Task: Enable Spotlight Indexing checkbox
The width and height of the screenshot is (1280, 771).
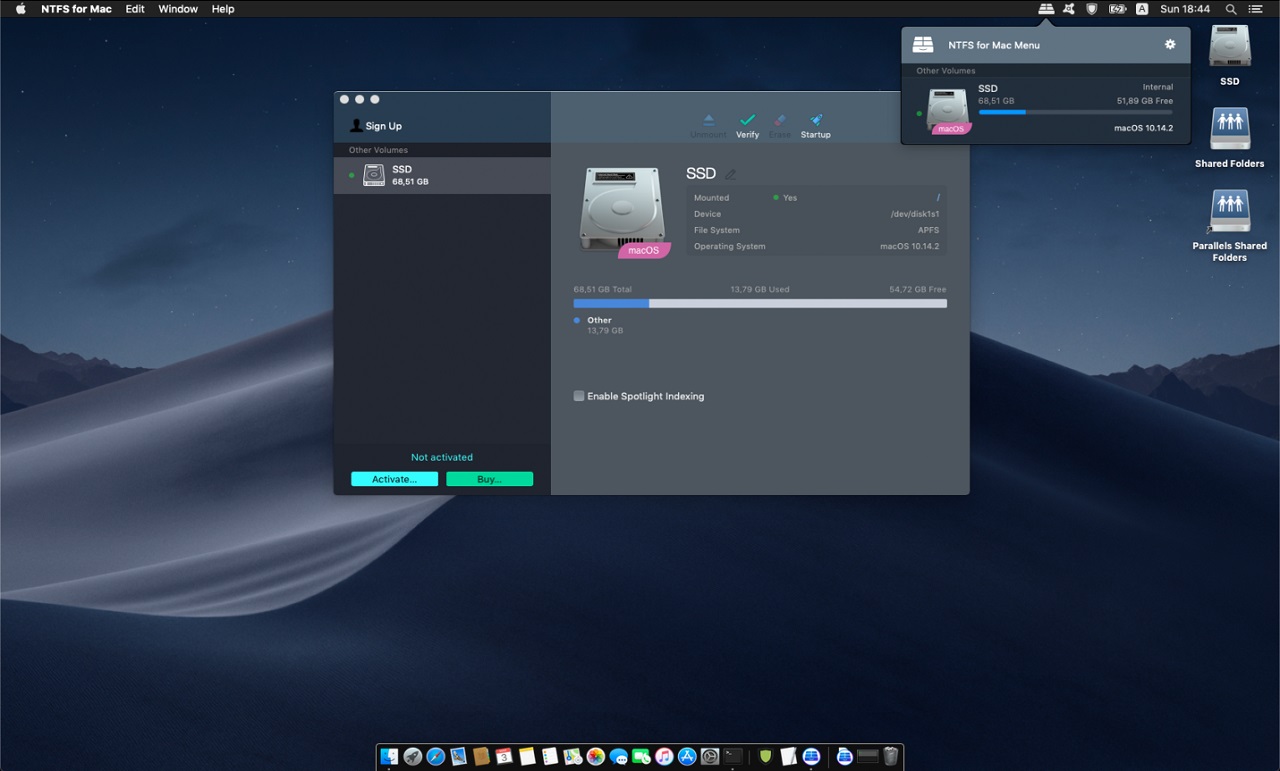Action: [579, 396]
